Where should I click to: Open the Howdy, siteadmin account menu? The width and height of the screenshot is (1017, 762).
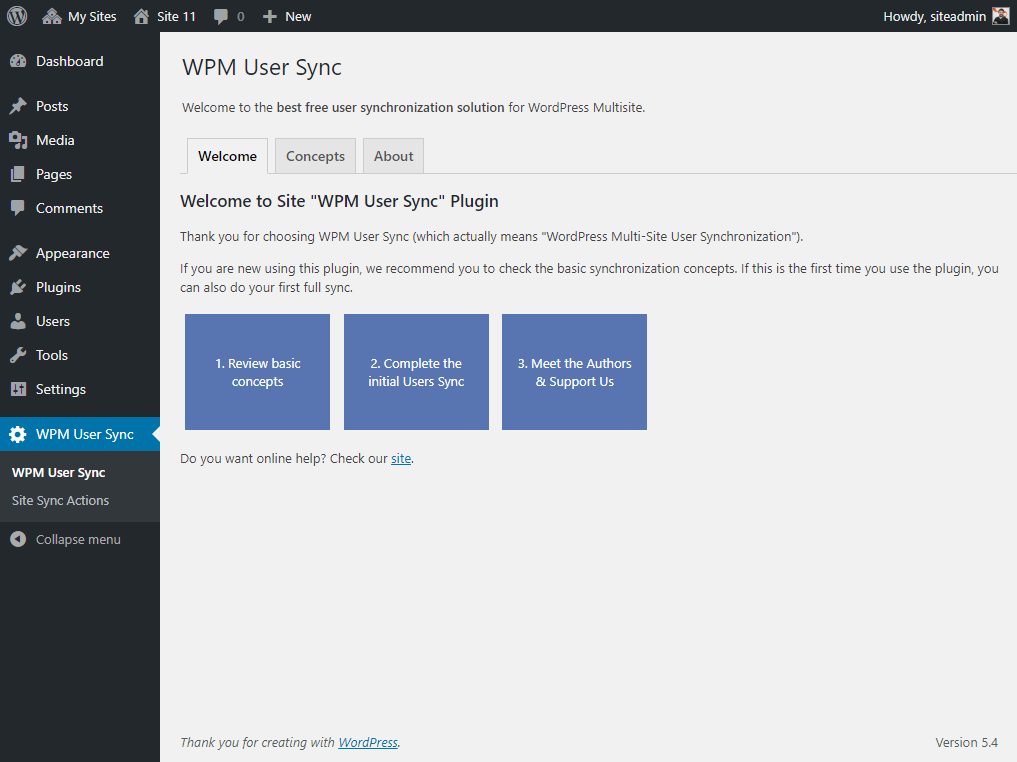coord(946,16)
